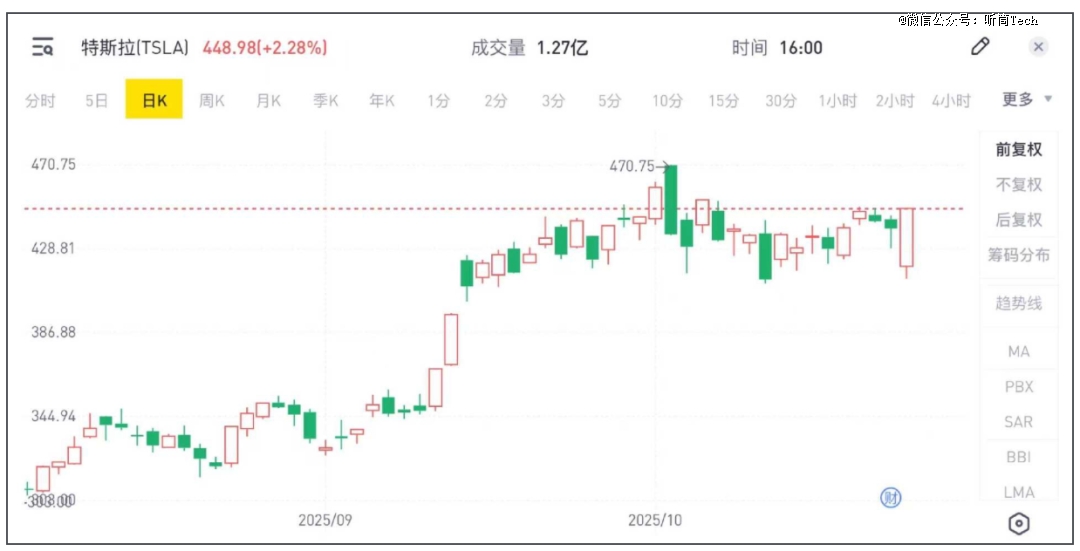1080x551 pixels.
Task: Click the pencil drawing tool icon
Action: tap(980, 47)
